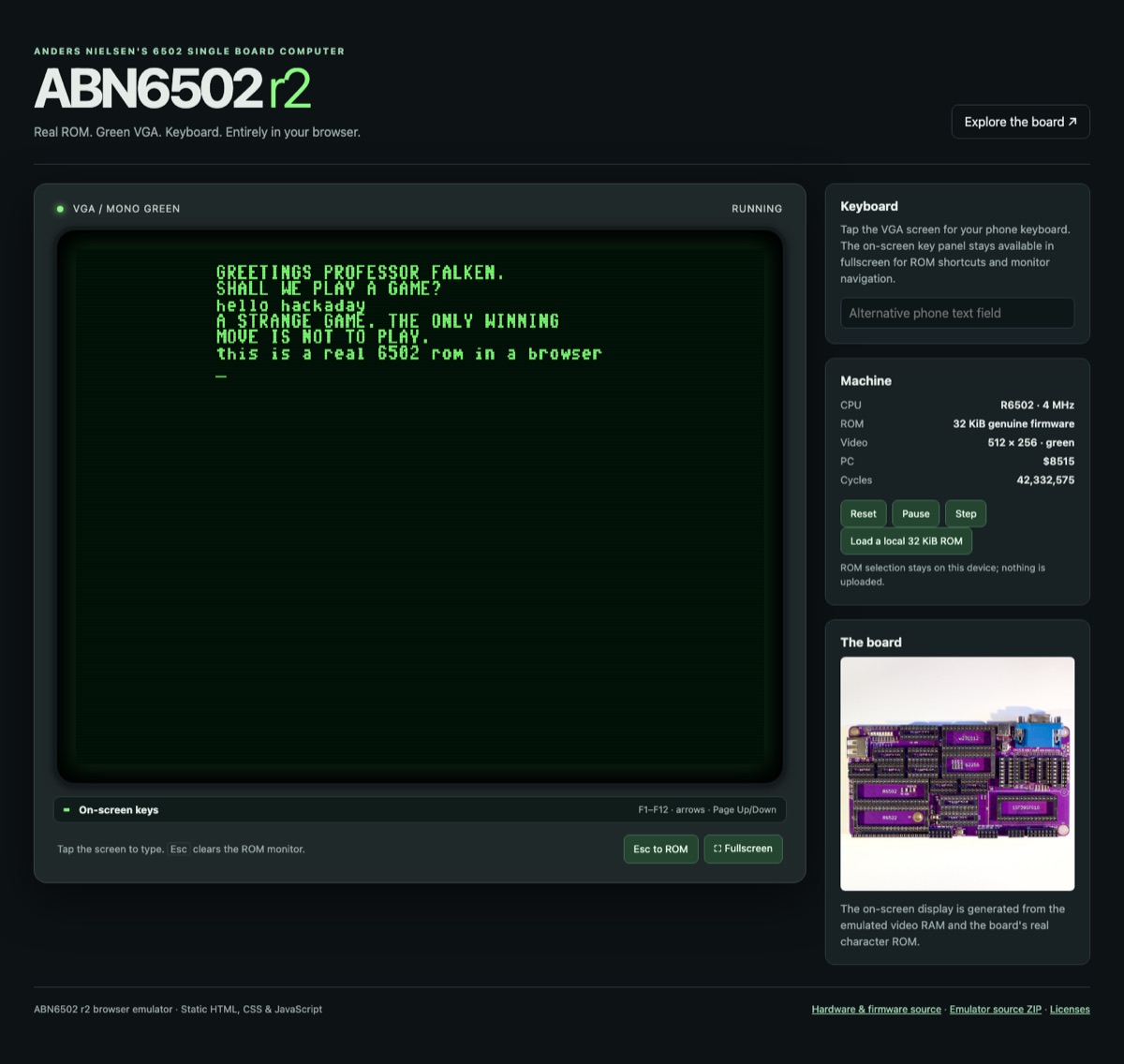1124x1064 pixels.
Task: Click the green VGA screen to type
Action: 420,506
